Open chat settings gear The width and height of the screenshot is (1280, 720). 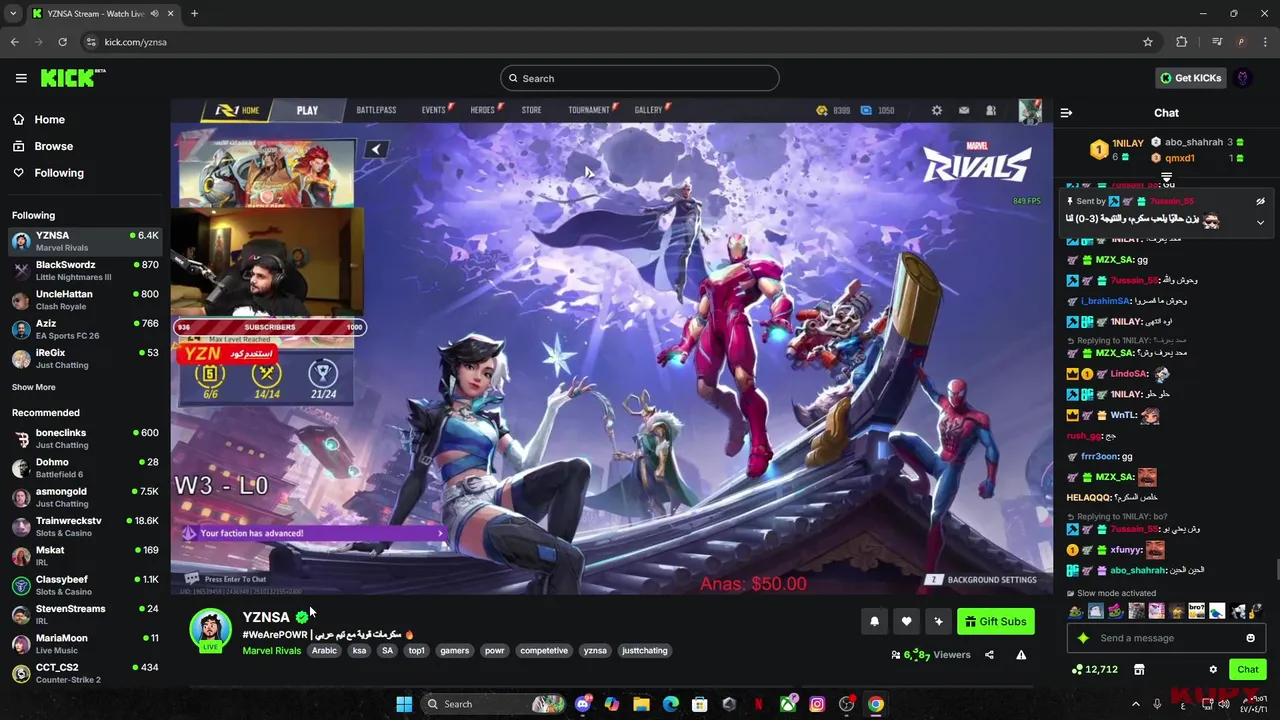pos(1213,669)
